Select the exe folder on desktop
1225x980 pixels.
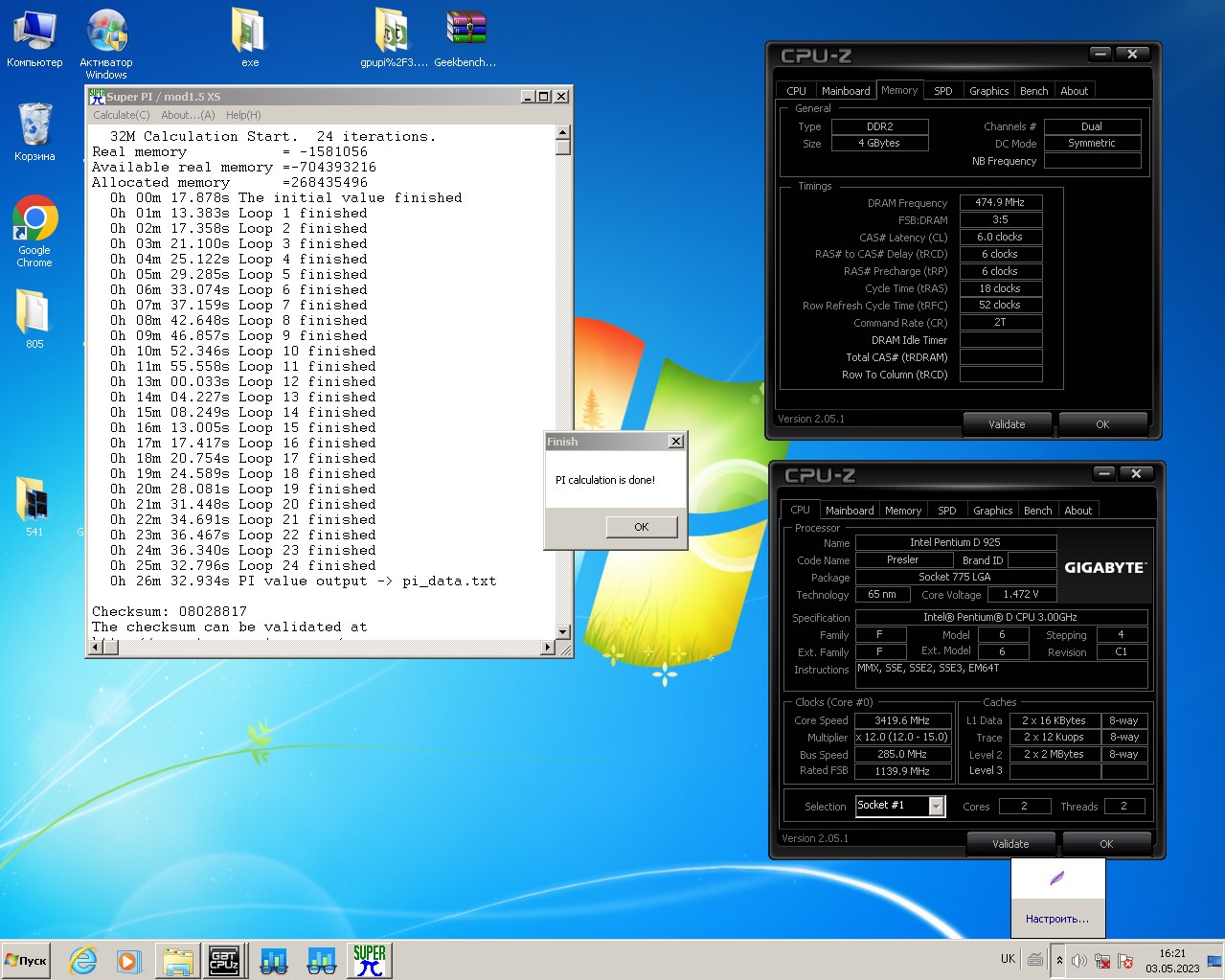[250, 38]
